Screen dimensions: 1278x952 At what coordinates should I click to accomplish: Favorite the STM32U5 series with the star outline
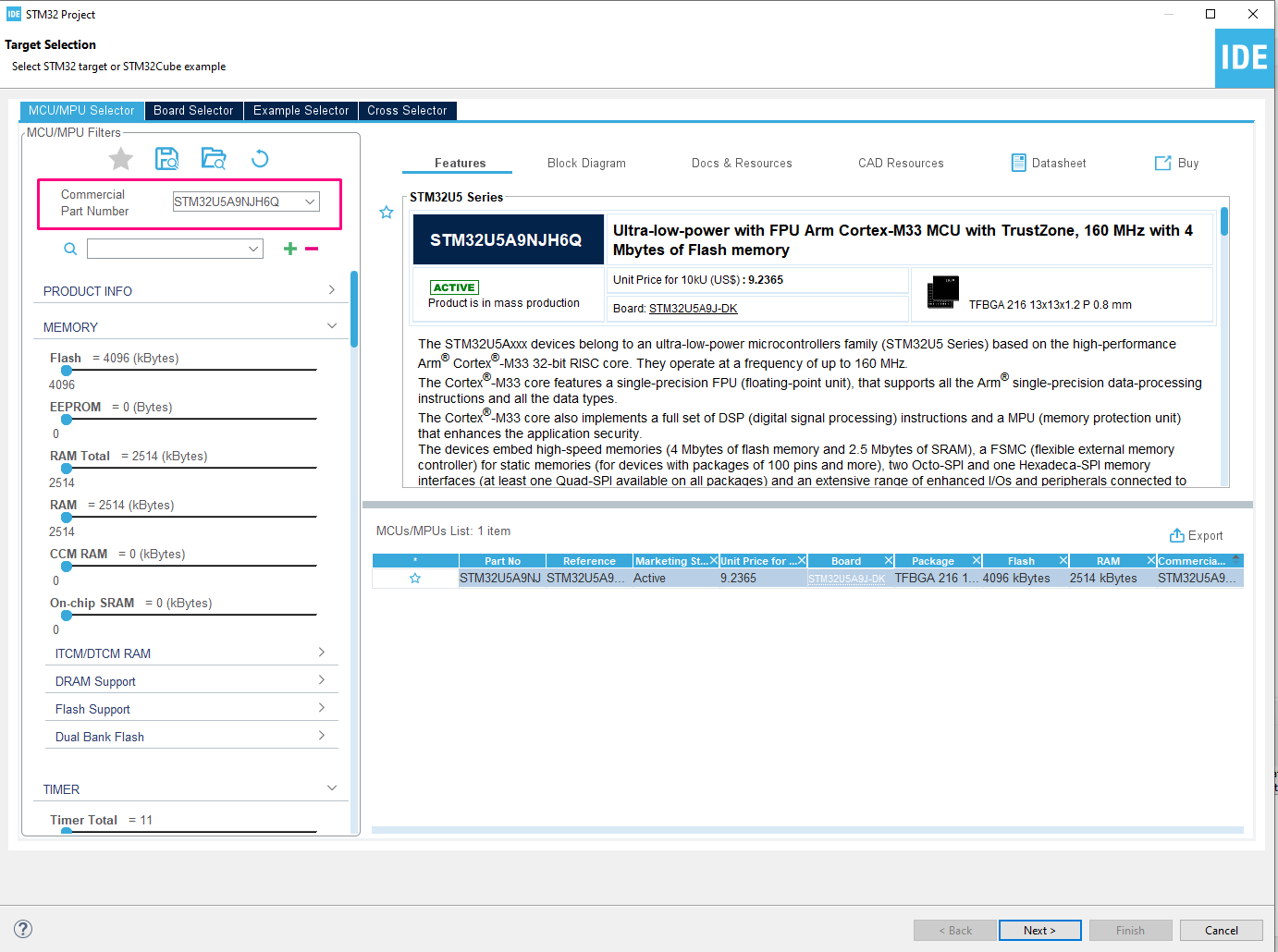tap(386, 212)
